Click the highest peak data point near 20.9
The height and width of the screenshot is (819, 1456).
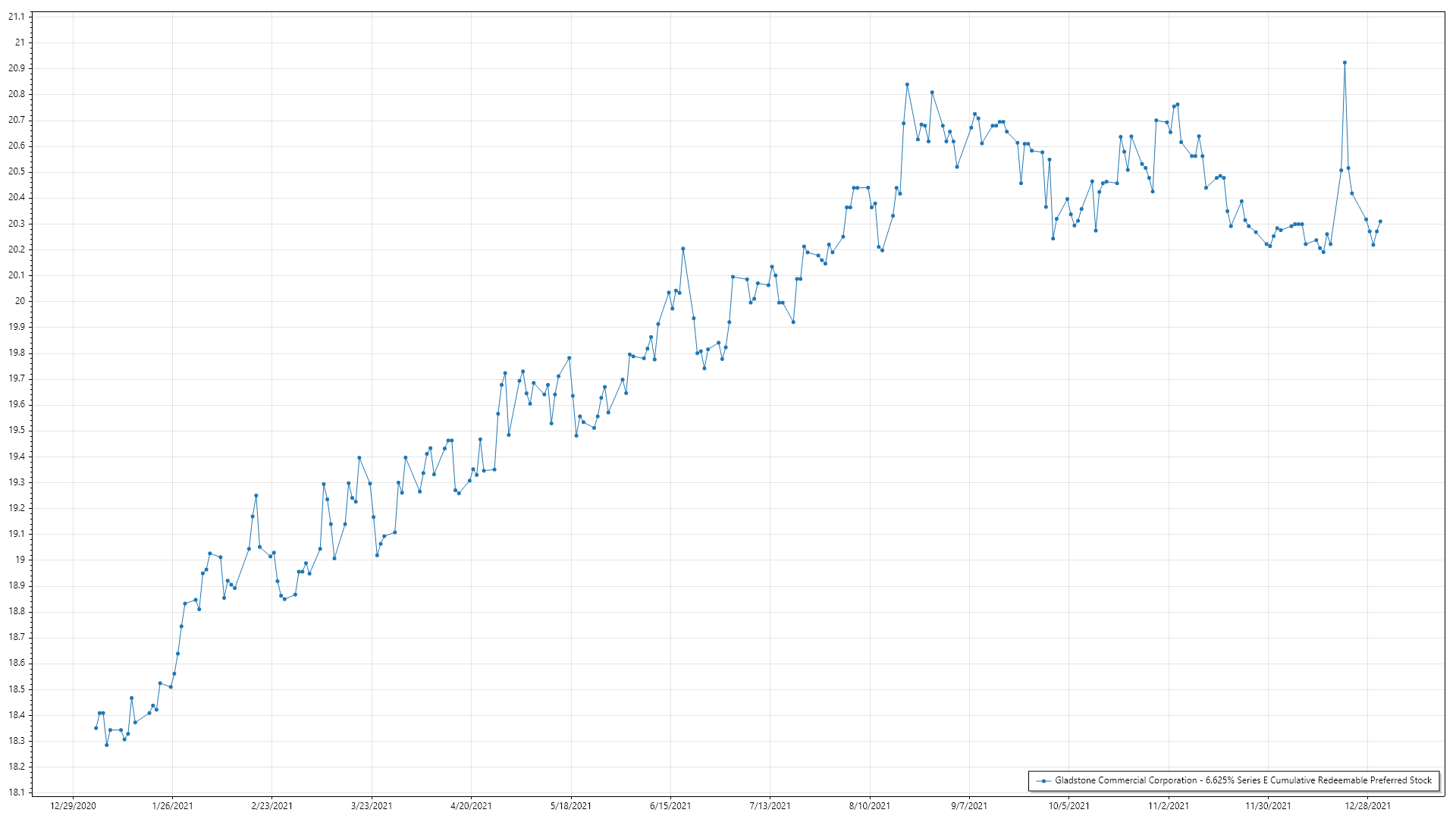pyautogui.click(x=1345, y=63)
